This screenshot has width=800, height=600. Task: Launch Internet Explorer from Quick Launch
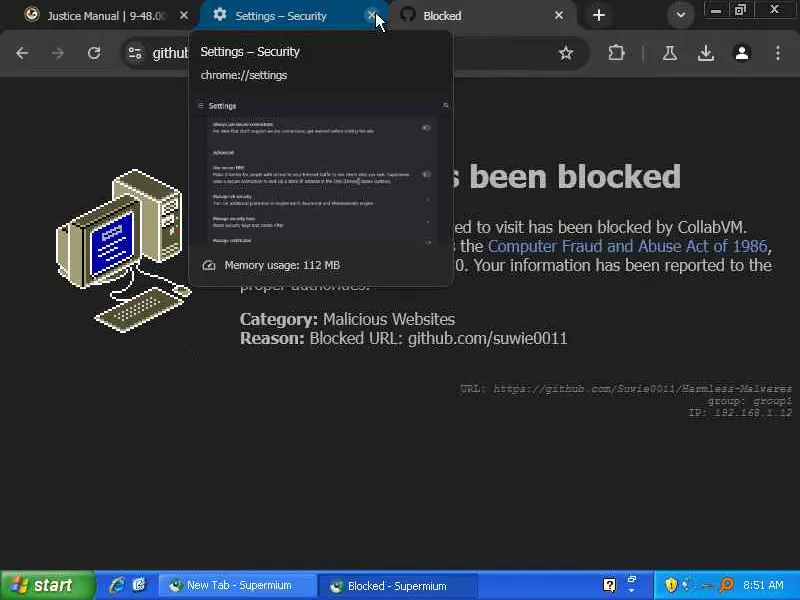pyautogui.click(x=117, y=585)
